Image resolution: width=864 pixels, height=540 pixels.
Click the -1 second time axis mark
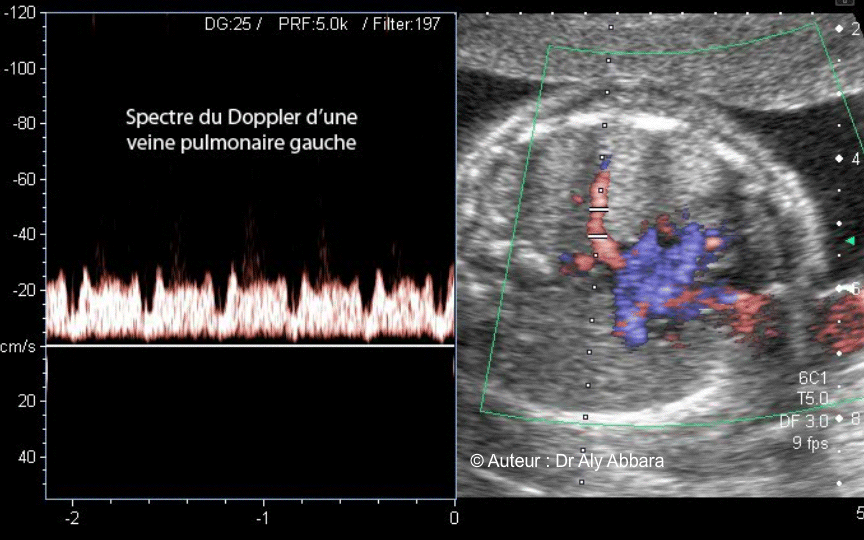261,518
